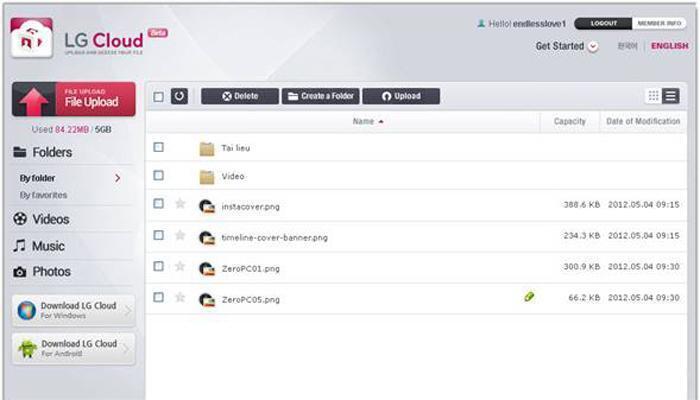
Task: Click the timeline-cover-banner.png file name
Action: click(275, 238)
